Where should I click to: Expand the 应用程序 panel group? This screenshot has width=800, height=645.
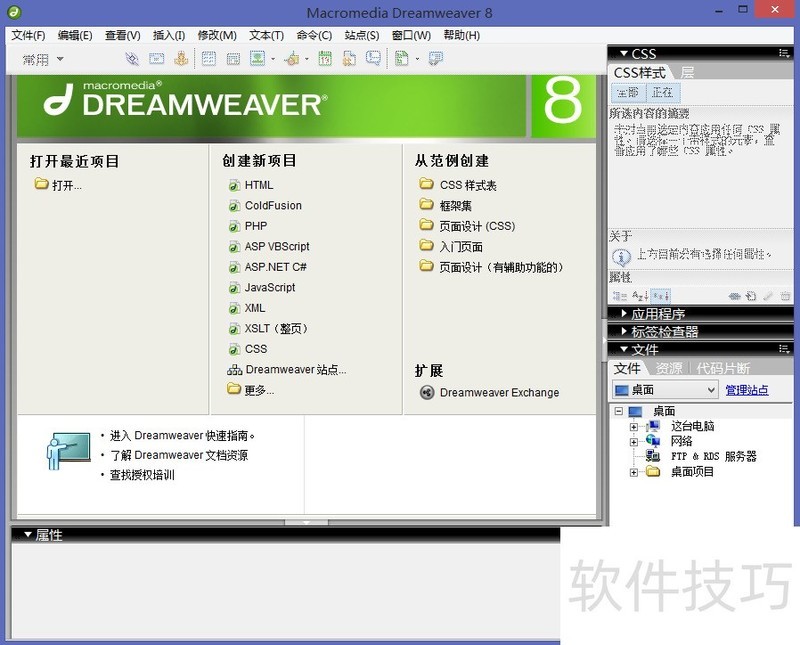tap(624, 313)
